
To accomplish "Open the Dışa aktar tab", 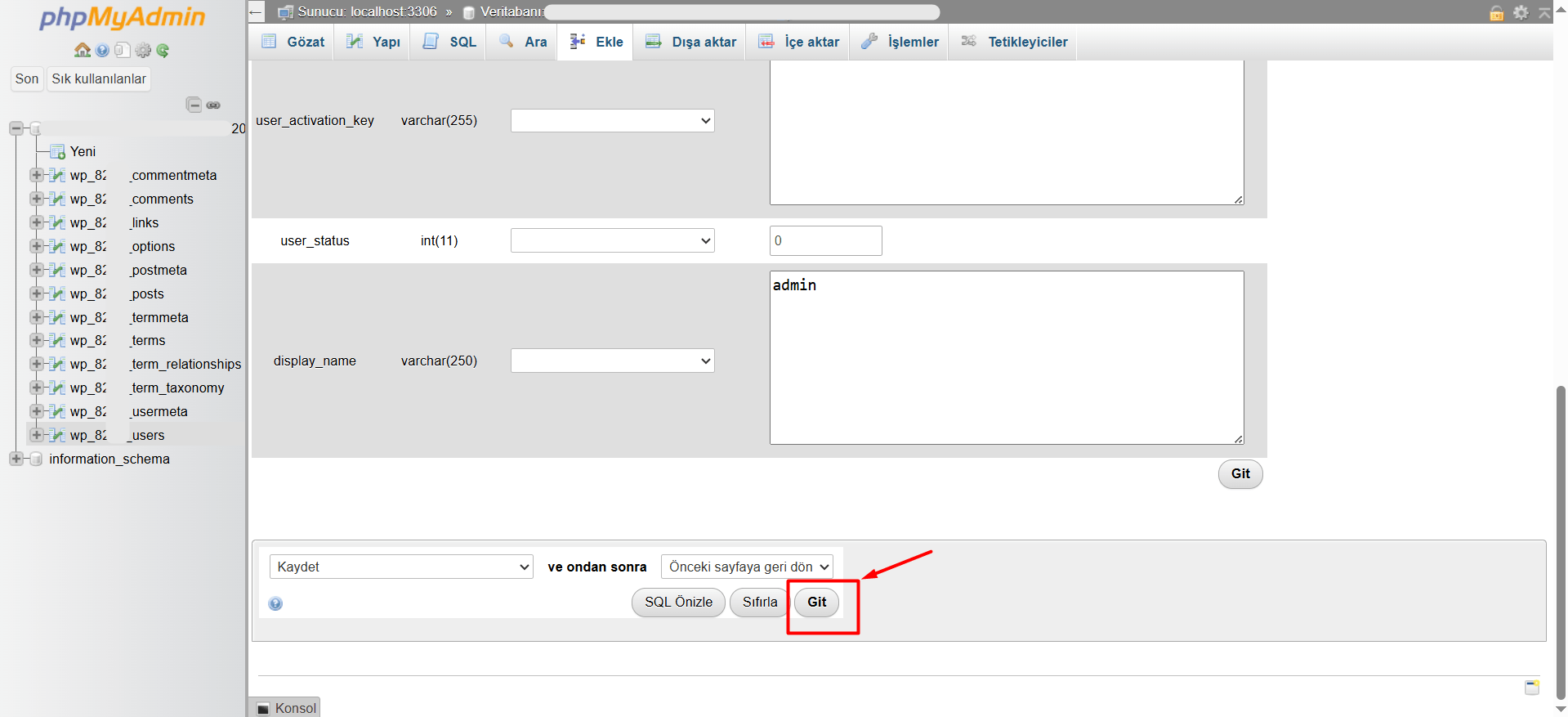I will (x=691, y=42).
